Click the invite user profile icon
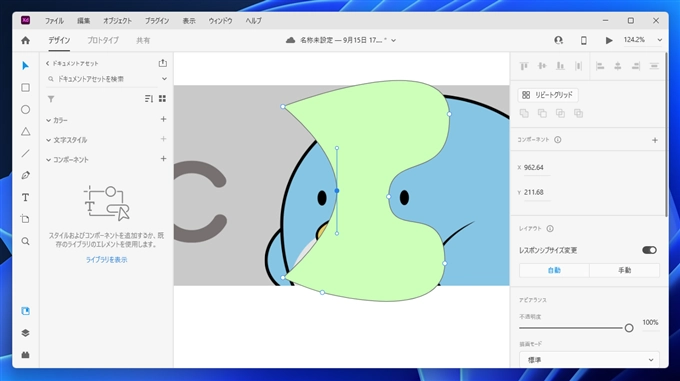 coord(559,40)
